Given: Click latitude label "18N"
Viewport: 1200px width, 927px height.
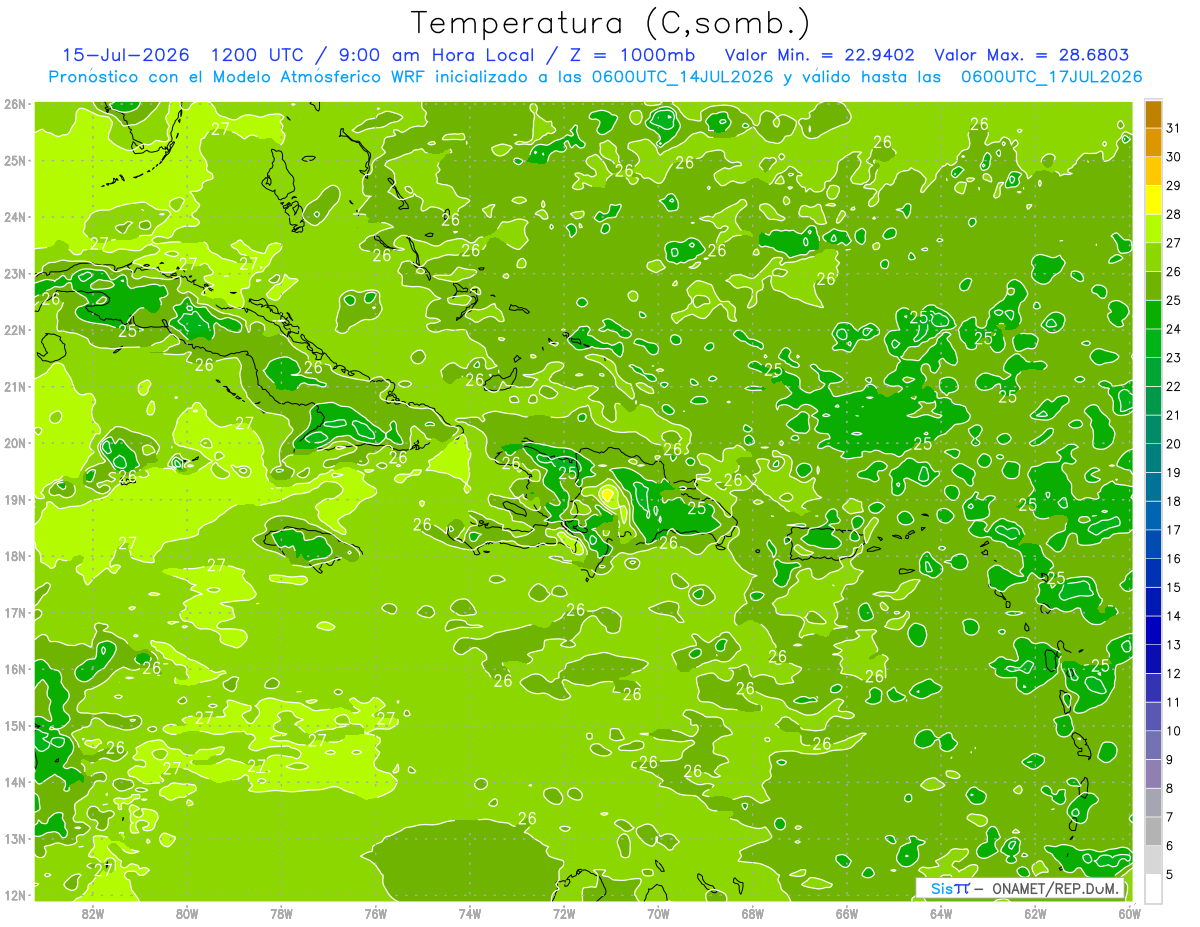Looking at the screenshot, I should click(14, 556).
